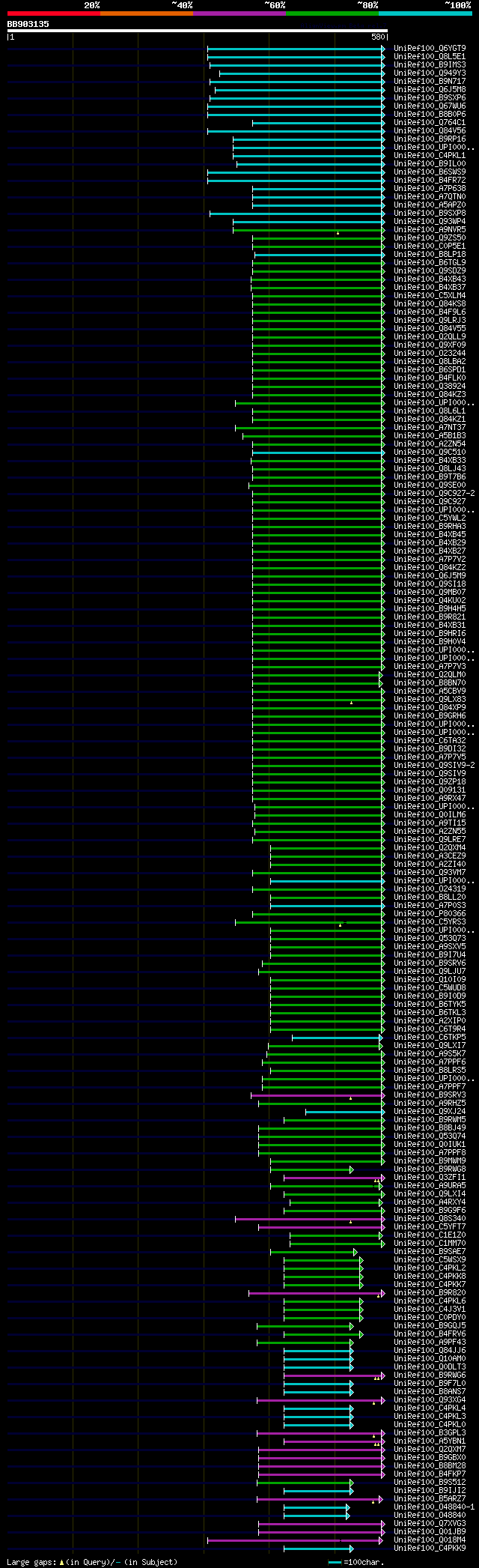This screenshot has height=1568, width=479.
Task: Click purple alignment bar for UniRef100_B9SRV3
Action: [317, 1095]
